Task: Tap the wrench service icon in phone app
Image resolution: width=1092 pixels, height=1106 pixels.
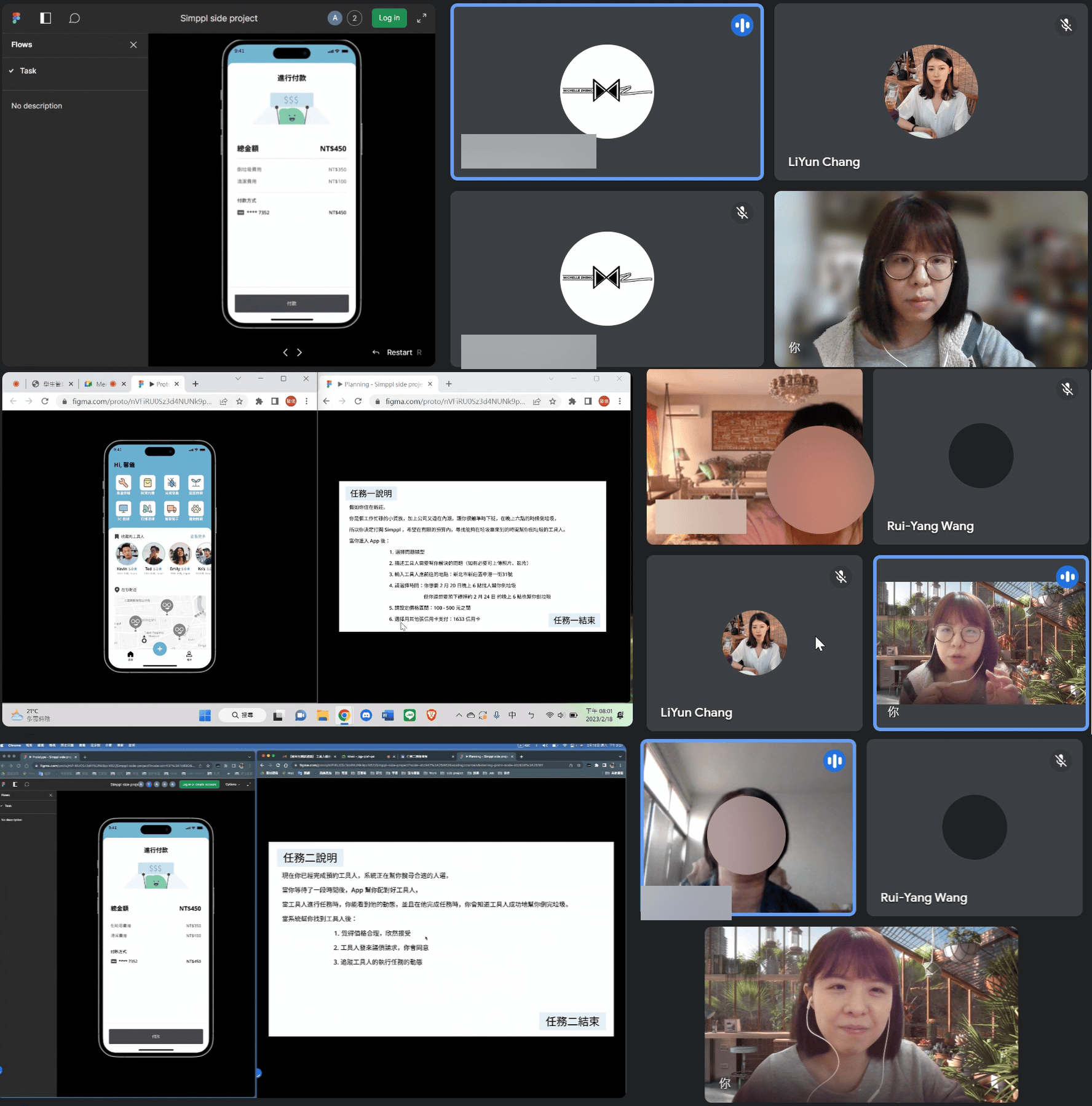Action: click(124, 483)
